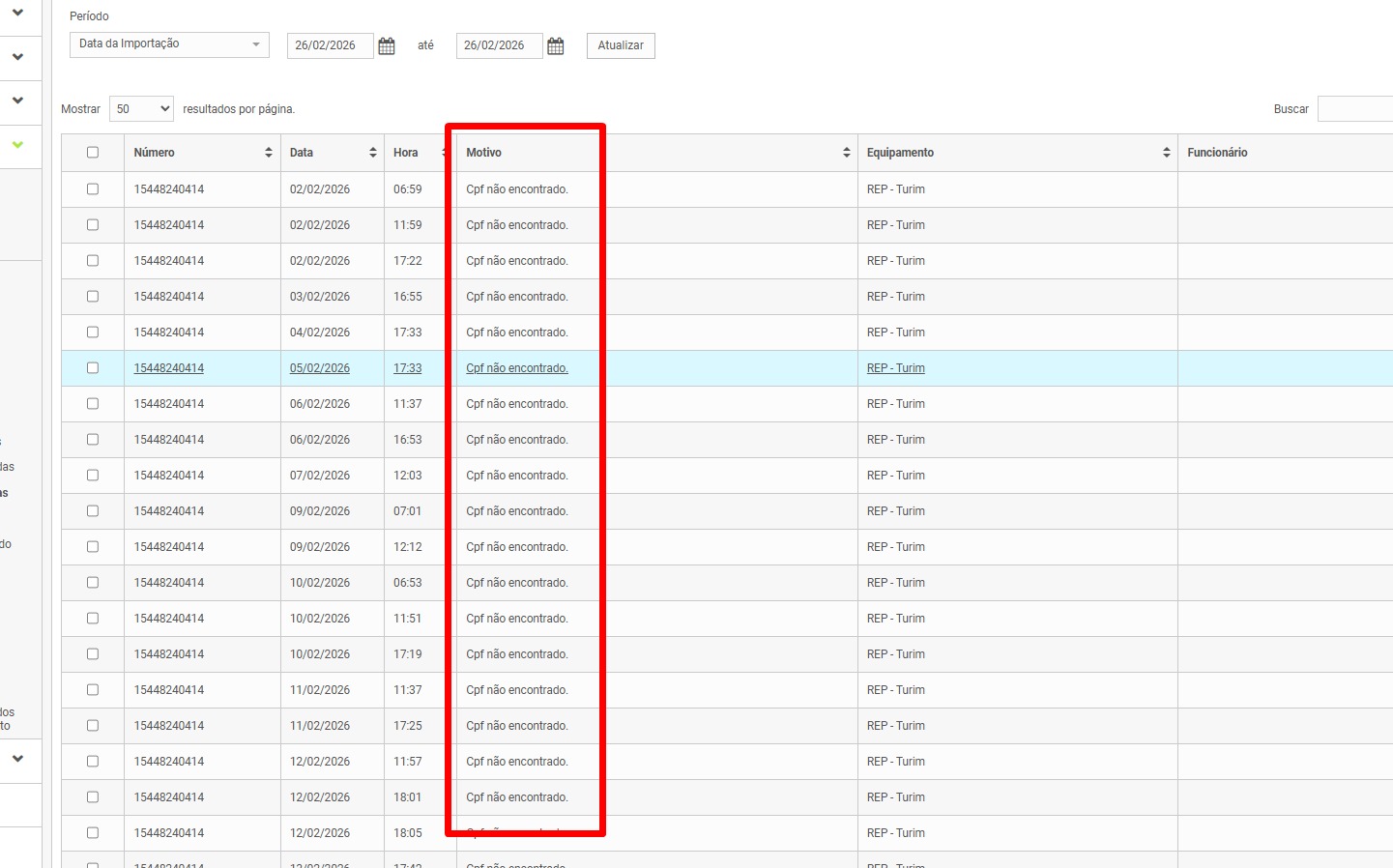The image size is (1393, 868).
Task: Expand the green chevron sidebar section
Action: click(17, 145)
